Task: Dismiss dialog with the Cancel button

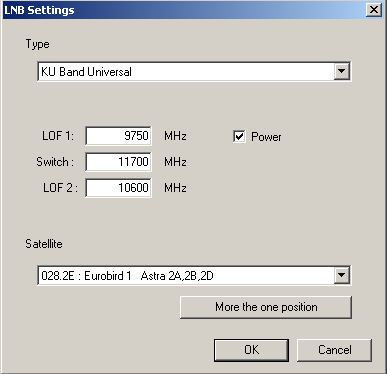Action: (x=334, y=350)
